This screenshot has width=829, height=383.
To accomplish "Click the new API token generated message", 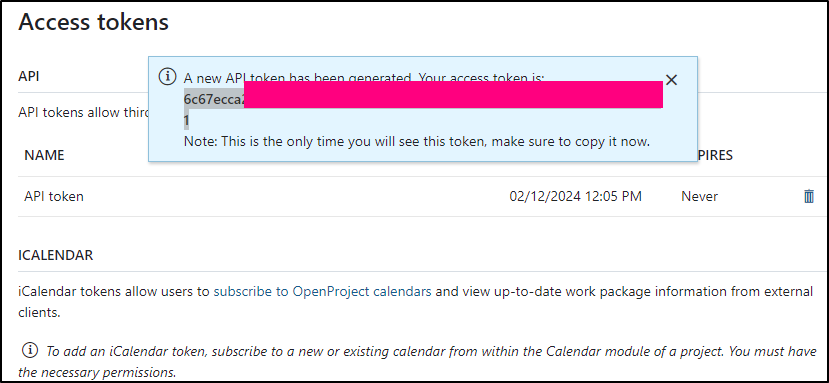I will point(364,77).
